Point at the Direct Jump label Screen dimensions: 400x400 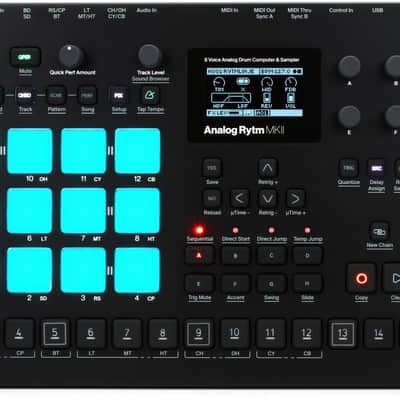coord(272,239)
